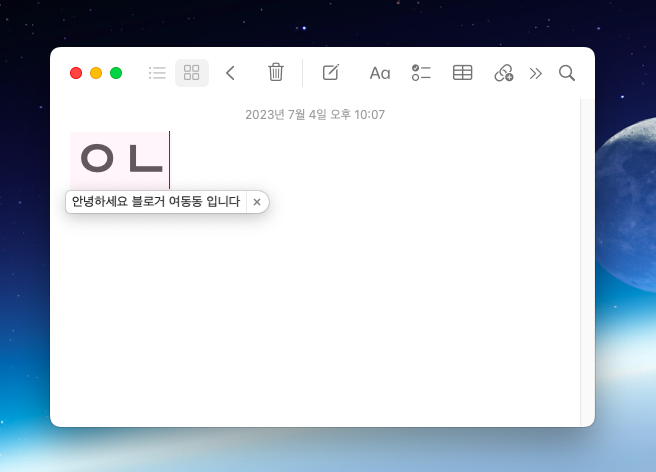Open search in Notes

click(567, 73)
